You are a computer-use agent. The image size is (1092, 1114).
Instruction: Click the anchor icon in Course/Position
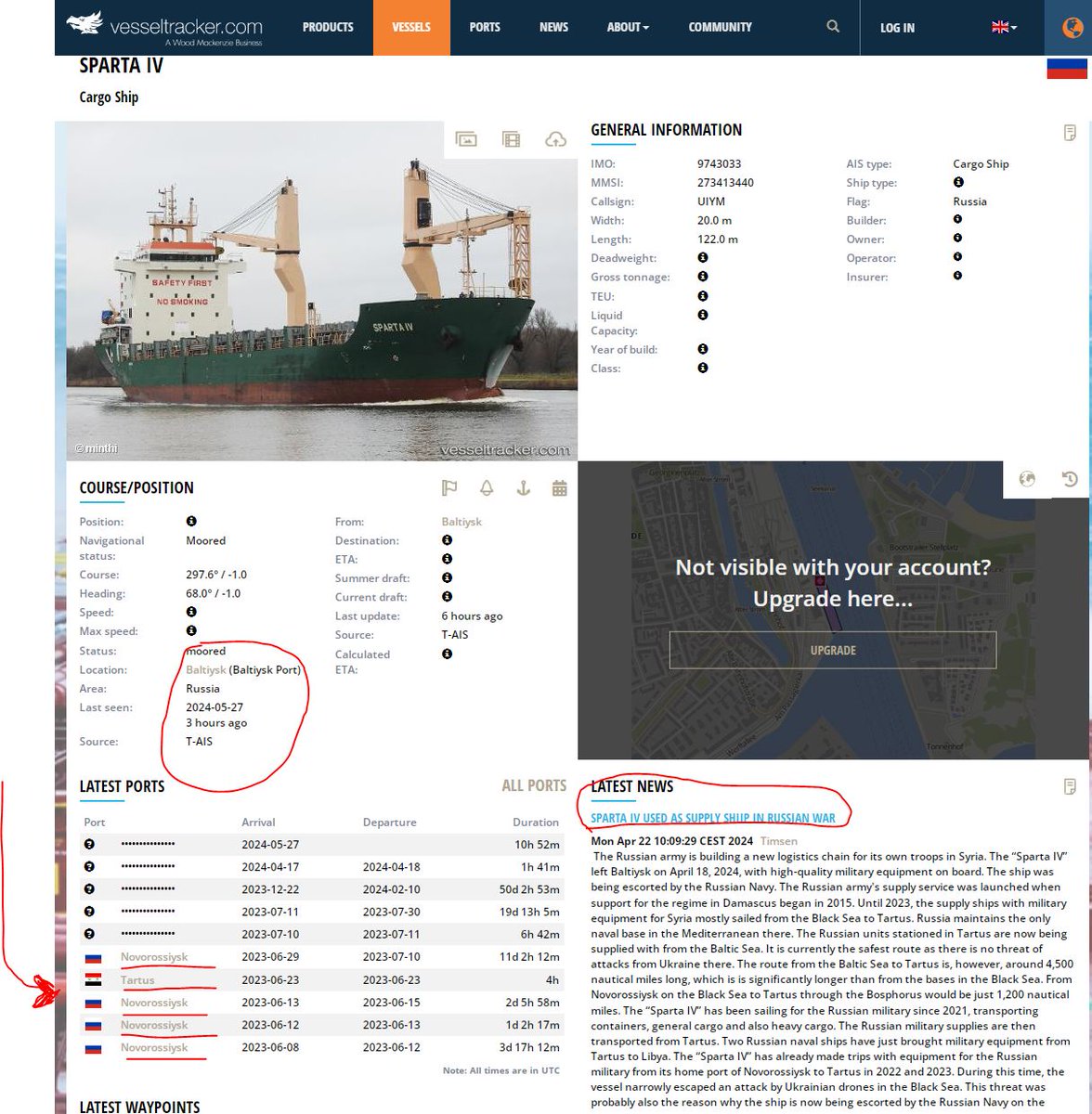point(523,487)
